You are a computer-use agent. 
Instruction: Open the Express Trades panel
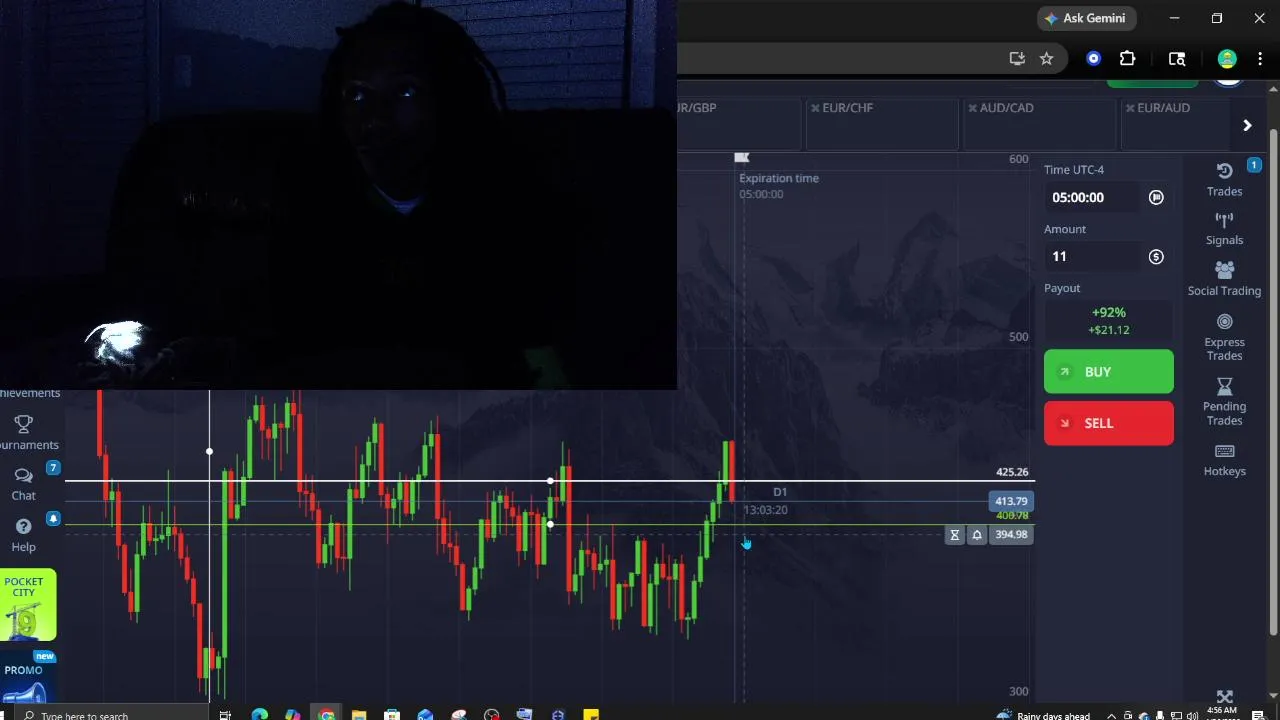(1224, 337)
